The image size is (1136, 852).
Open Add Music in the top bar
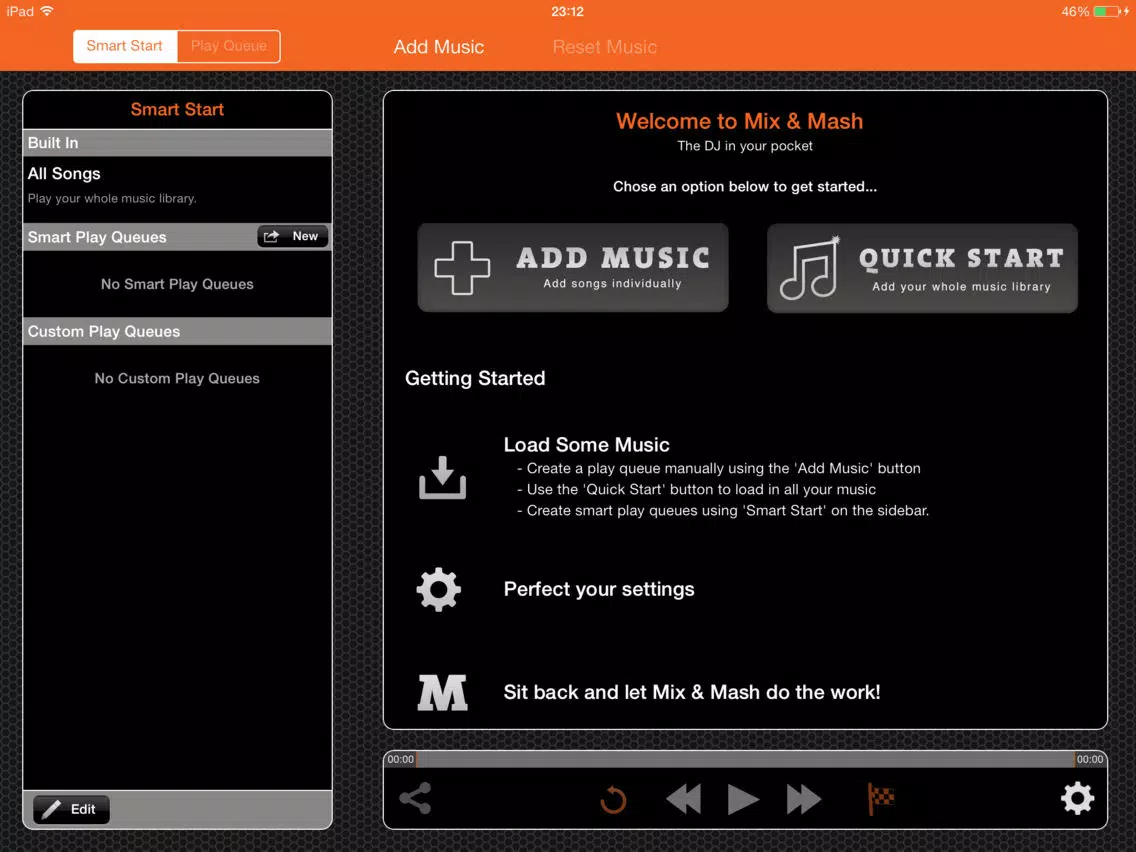tap(438, 47)
